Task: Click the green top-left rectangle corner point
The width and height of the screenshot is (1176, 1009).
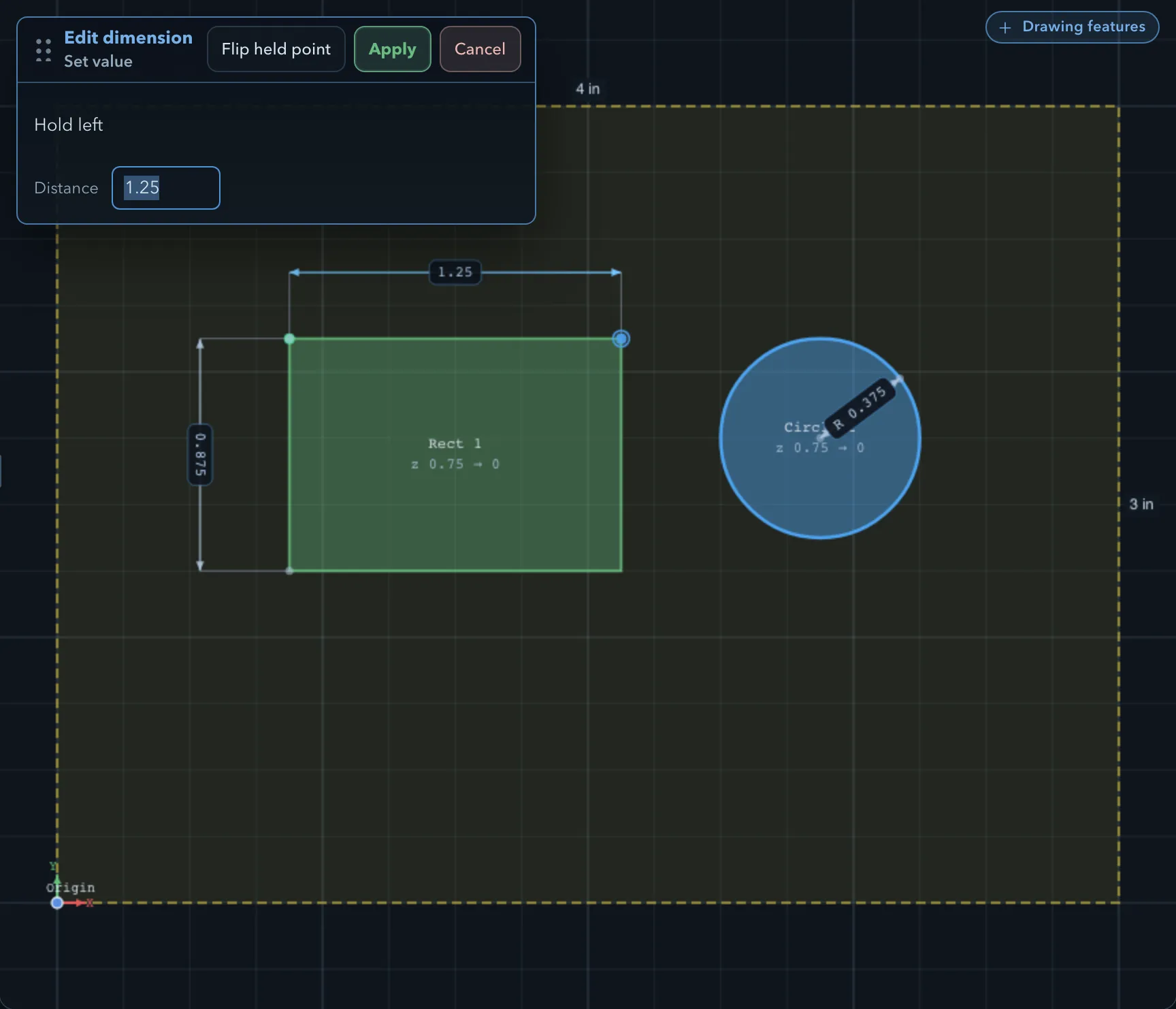Action: click(x=289, y=338)
